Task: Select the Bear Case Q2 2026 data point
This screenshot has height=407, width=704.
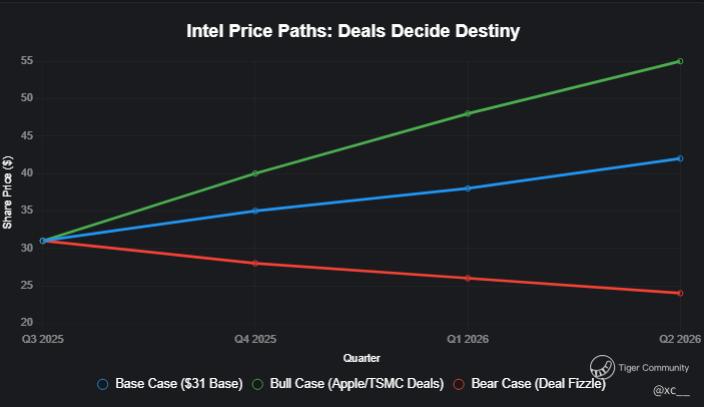Action: (x=680, y=293)
